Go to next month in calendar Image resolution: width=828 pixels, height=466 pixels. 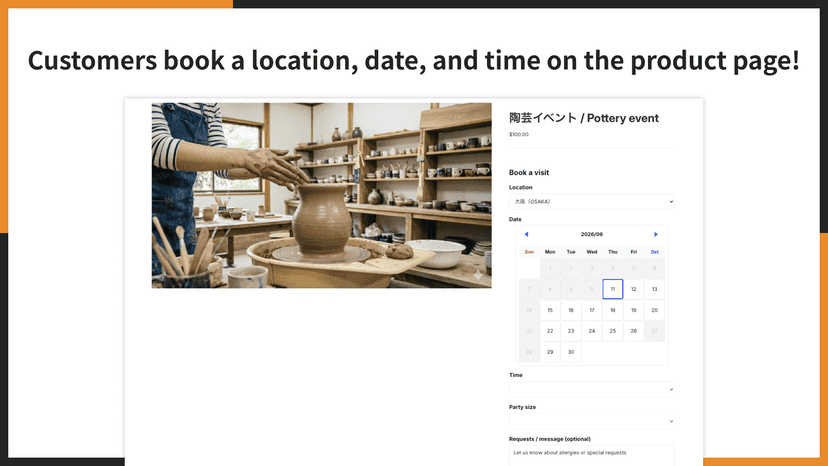pyautogui.click(x=656, y=234)
